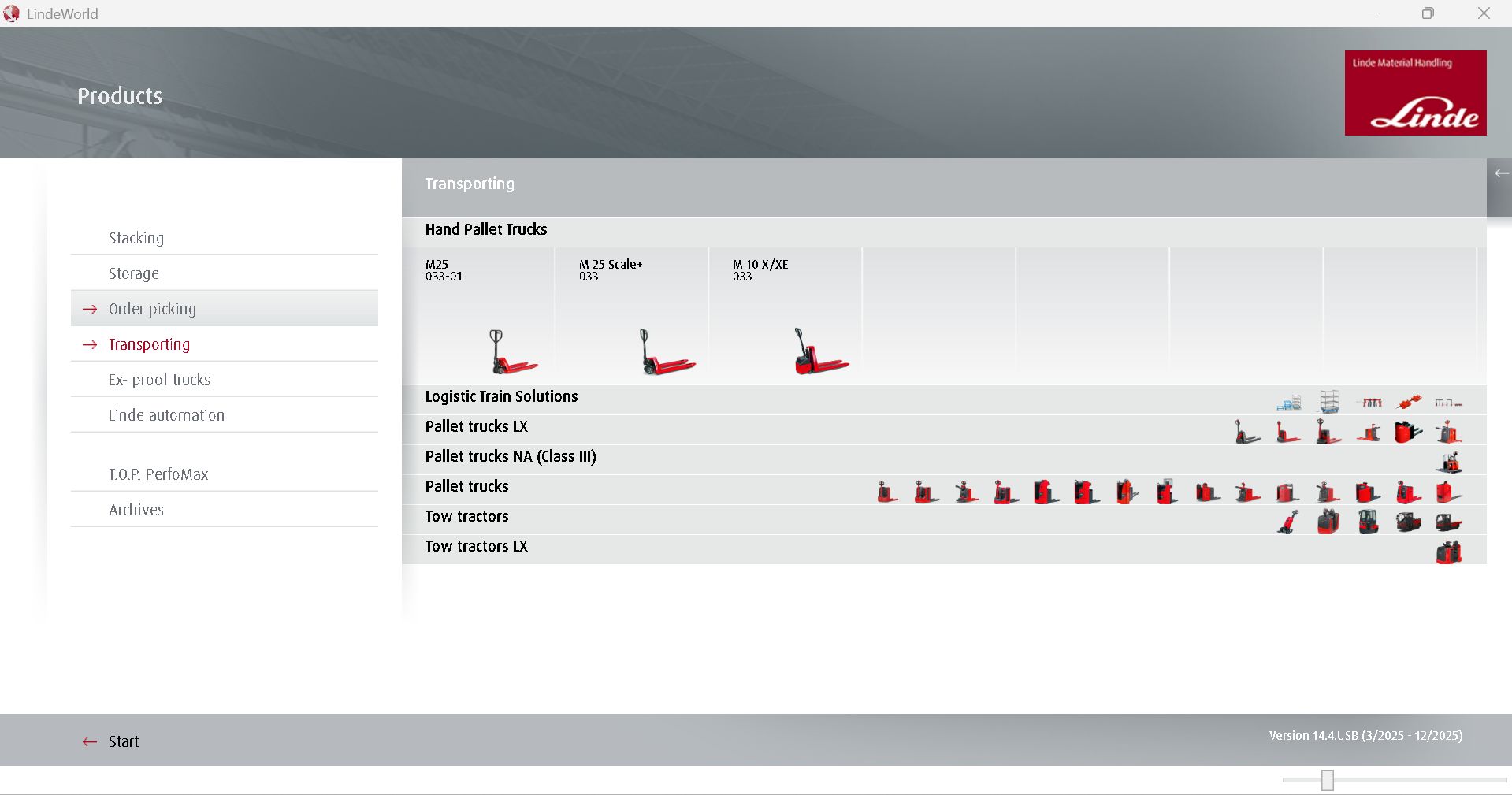This screenshot has height=795, width=1512.
Task: Select the third icon in Logistic Train Solutions row
Action: point(1369,403)
